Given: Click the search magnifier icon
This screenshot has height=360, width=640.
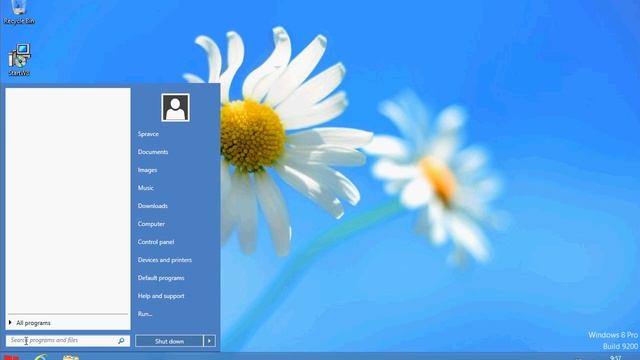Looking at the screenshot, I should (121, 340).
